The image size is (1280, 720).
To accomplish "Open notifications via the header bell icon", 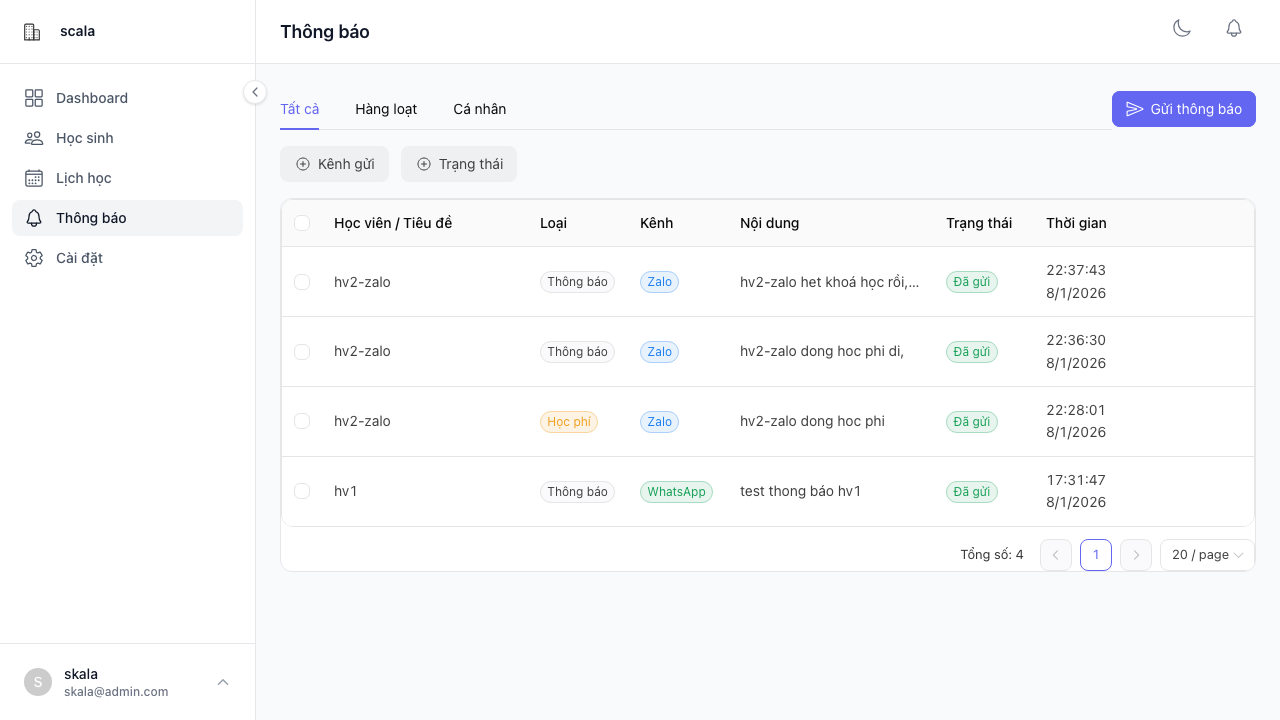I will point(1234,29).
